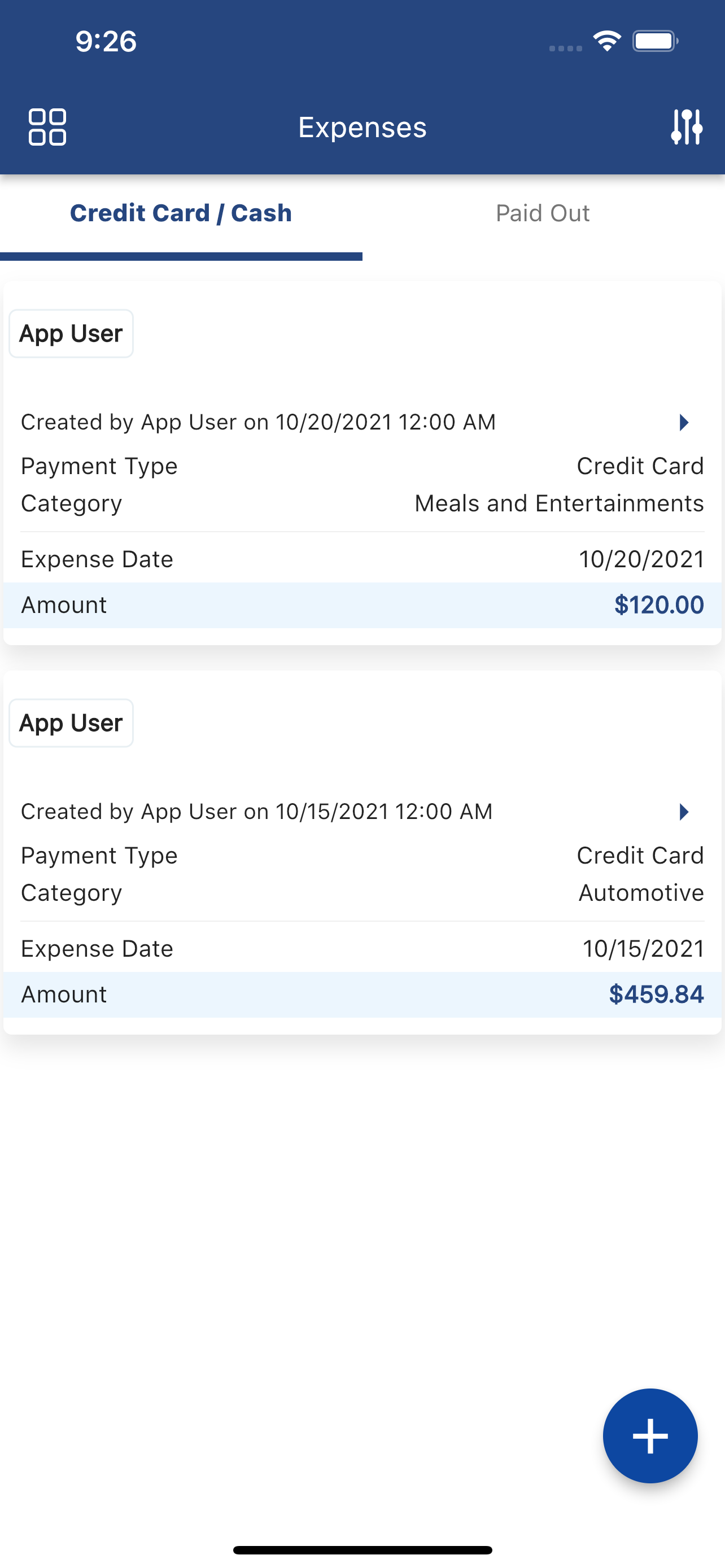Screen dimensions: 725x1568
Task: Tap the Expenses header title
Action: [362, 127]
